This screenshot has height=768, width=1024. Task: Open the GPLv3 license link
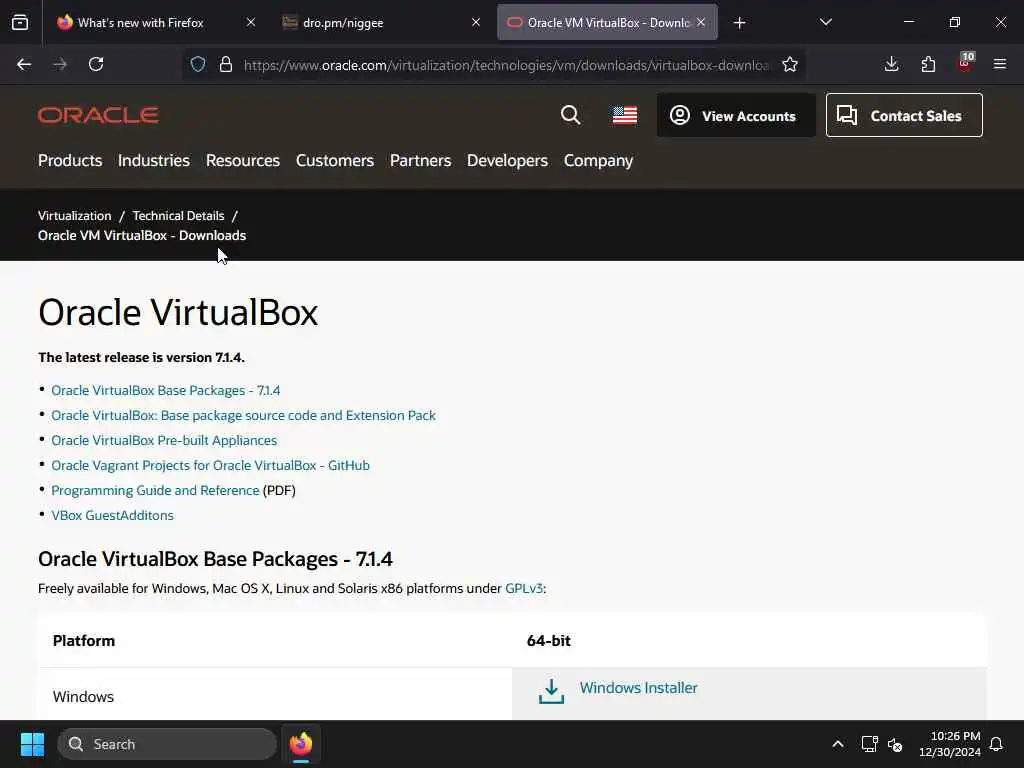coord(524,588)
